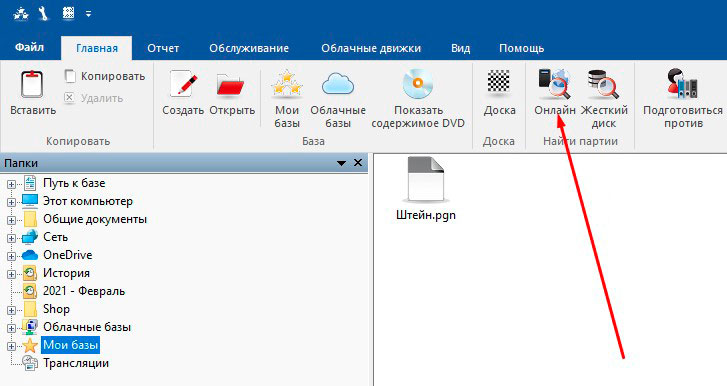Select Путь к базе in folder tree
The image size is (727, 386).
point(74,183)
